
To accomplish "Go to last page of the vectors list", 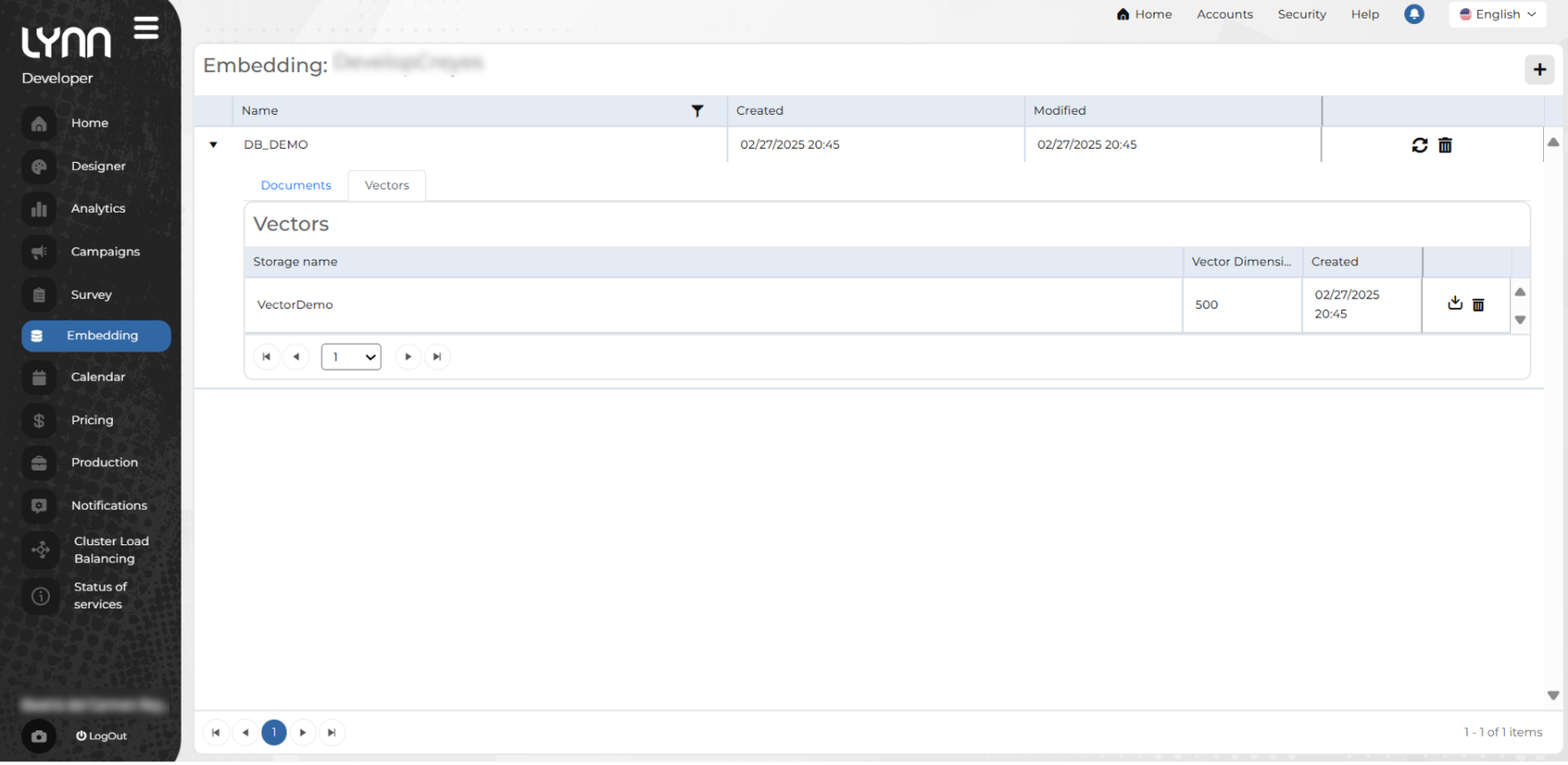I will point(437,357).
